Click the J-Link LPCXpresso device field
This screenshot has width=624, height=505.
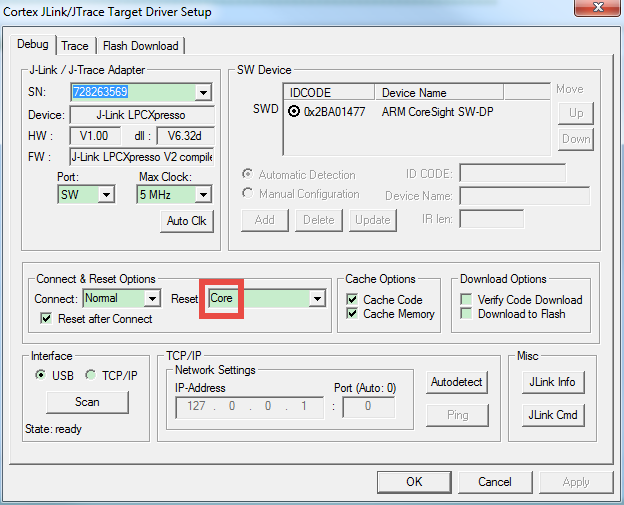coord(142,115)
